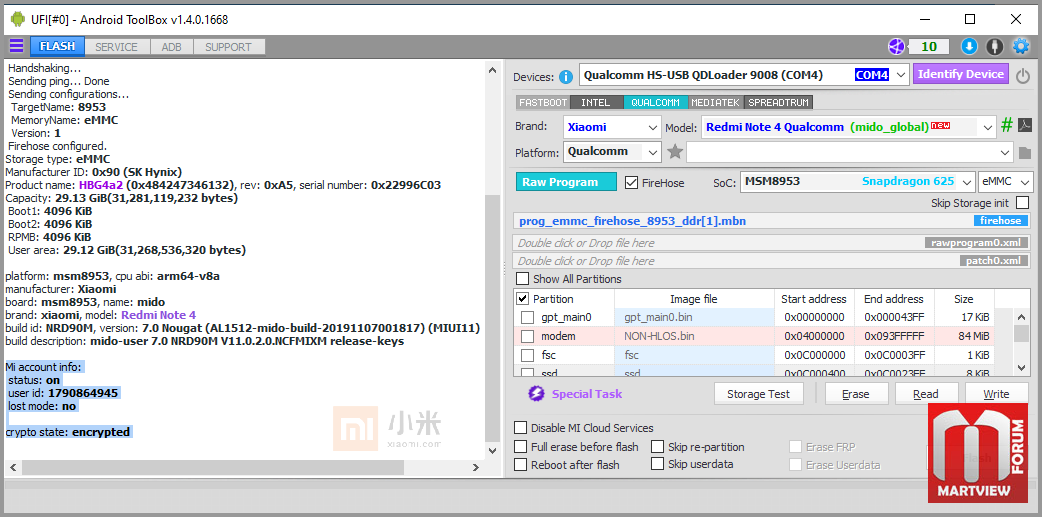Click the Start address column header
The height and width of the screenshot is (517, 1042).
tap(813, 299)
